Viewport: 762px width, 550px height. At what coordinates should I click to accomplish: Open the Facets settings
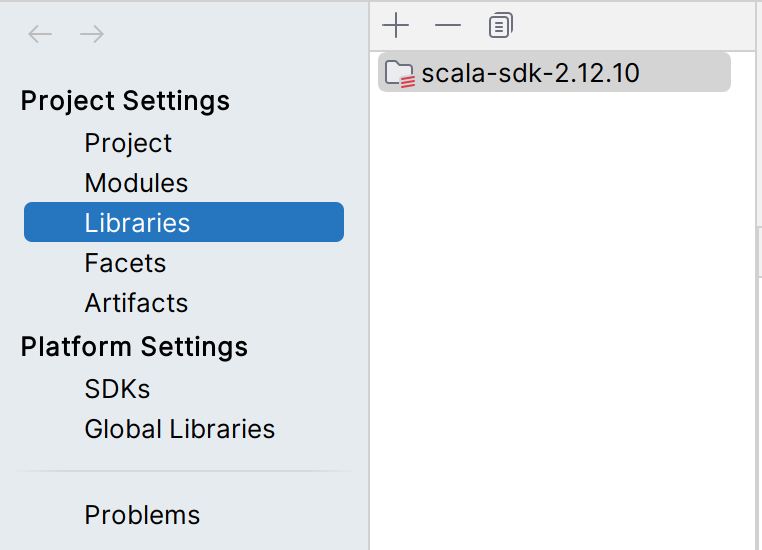coord(125,263)
